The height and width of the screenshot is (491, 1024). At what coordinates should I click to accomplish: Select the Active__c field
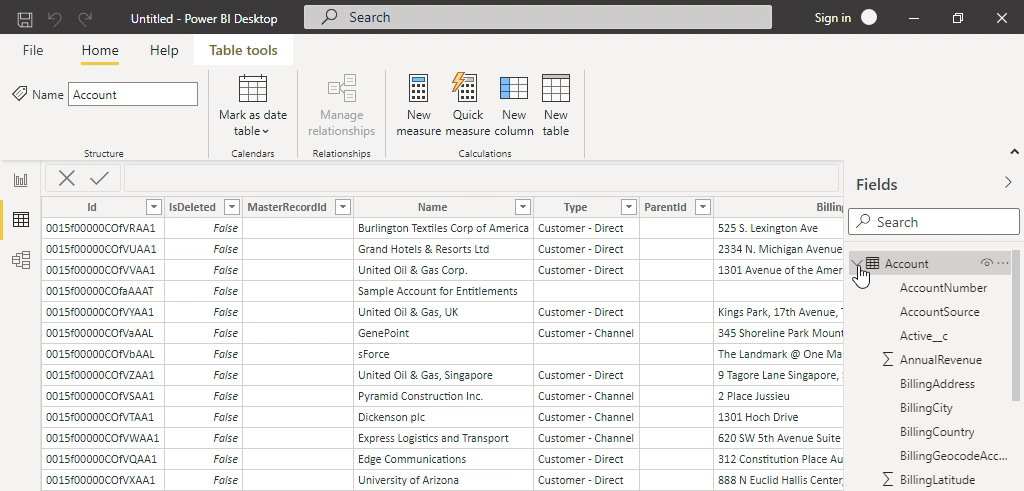tap(923, 336)
